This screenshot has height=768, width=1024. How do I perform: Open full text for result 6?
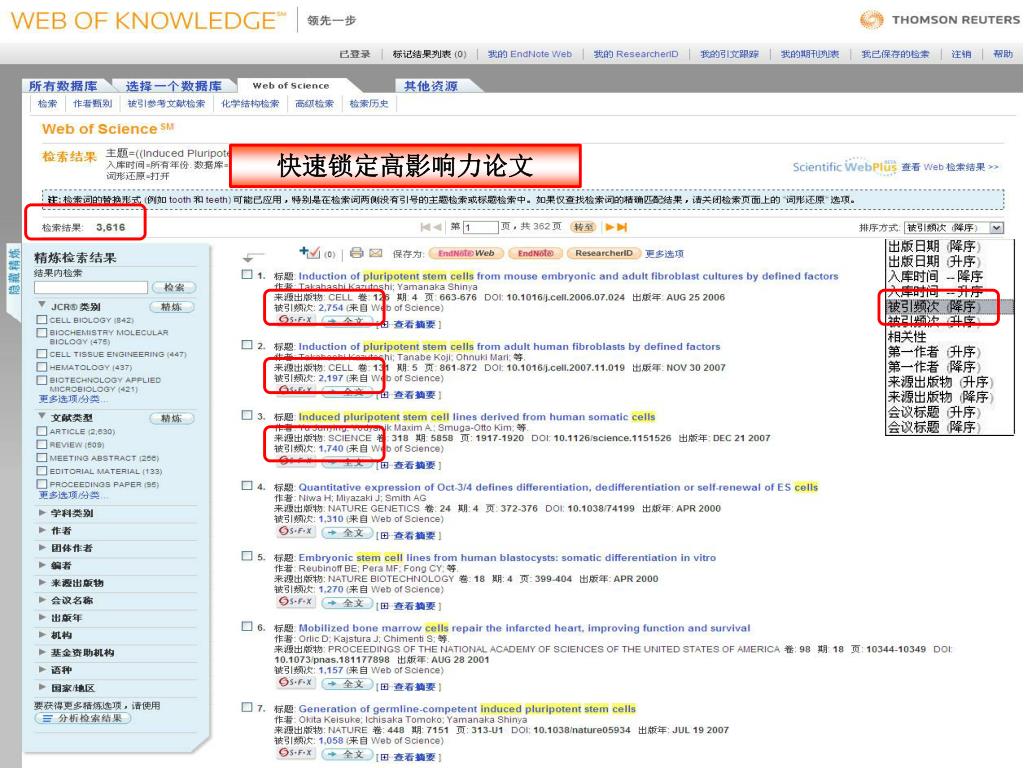click(x=347, y=684)
